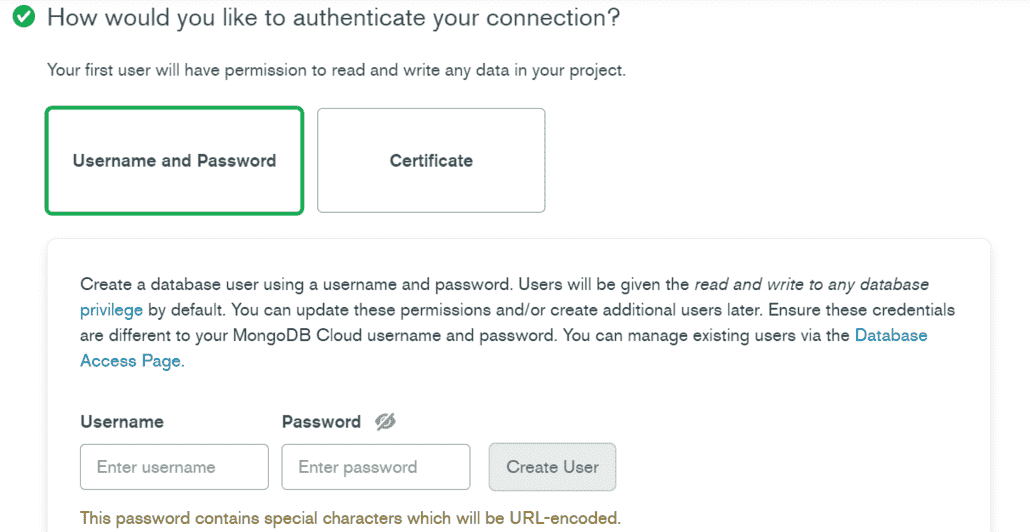Viewport: 1030px width, 532px height.
Task: Click the Password field label
Action: click(321, 422)
